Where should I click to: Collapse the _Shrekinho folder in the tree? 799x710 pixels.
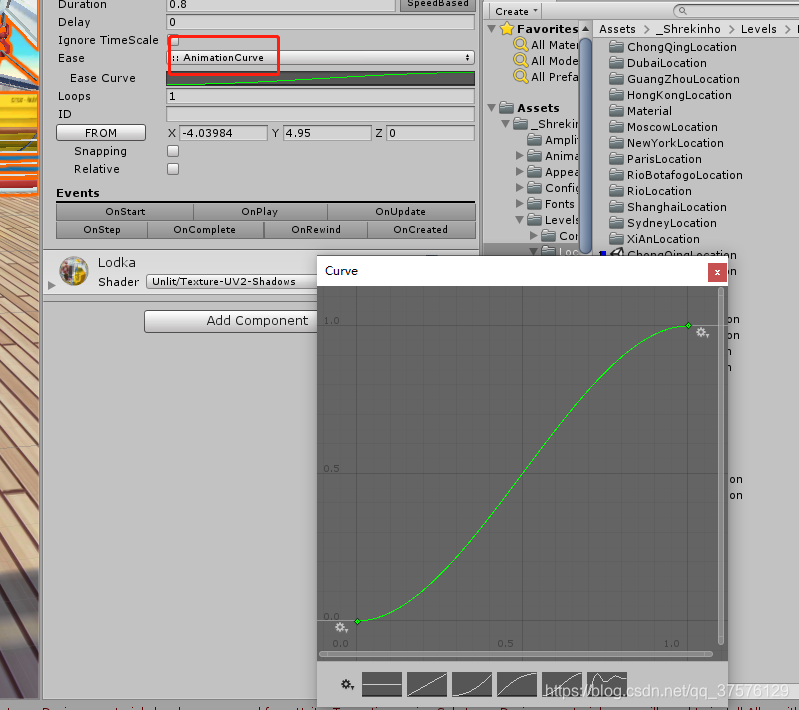506,123
